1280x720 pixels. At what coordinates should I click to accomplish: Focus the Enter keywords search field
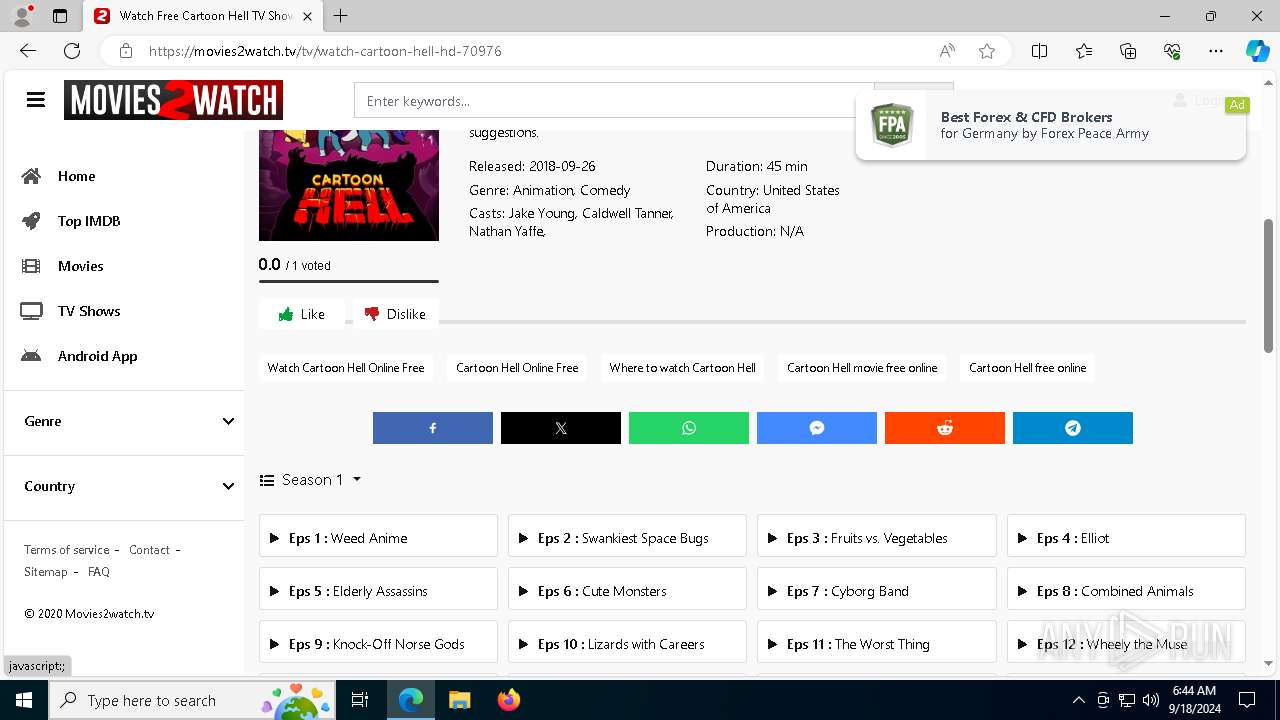(x=614, y=101)
